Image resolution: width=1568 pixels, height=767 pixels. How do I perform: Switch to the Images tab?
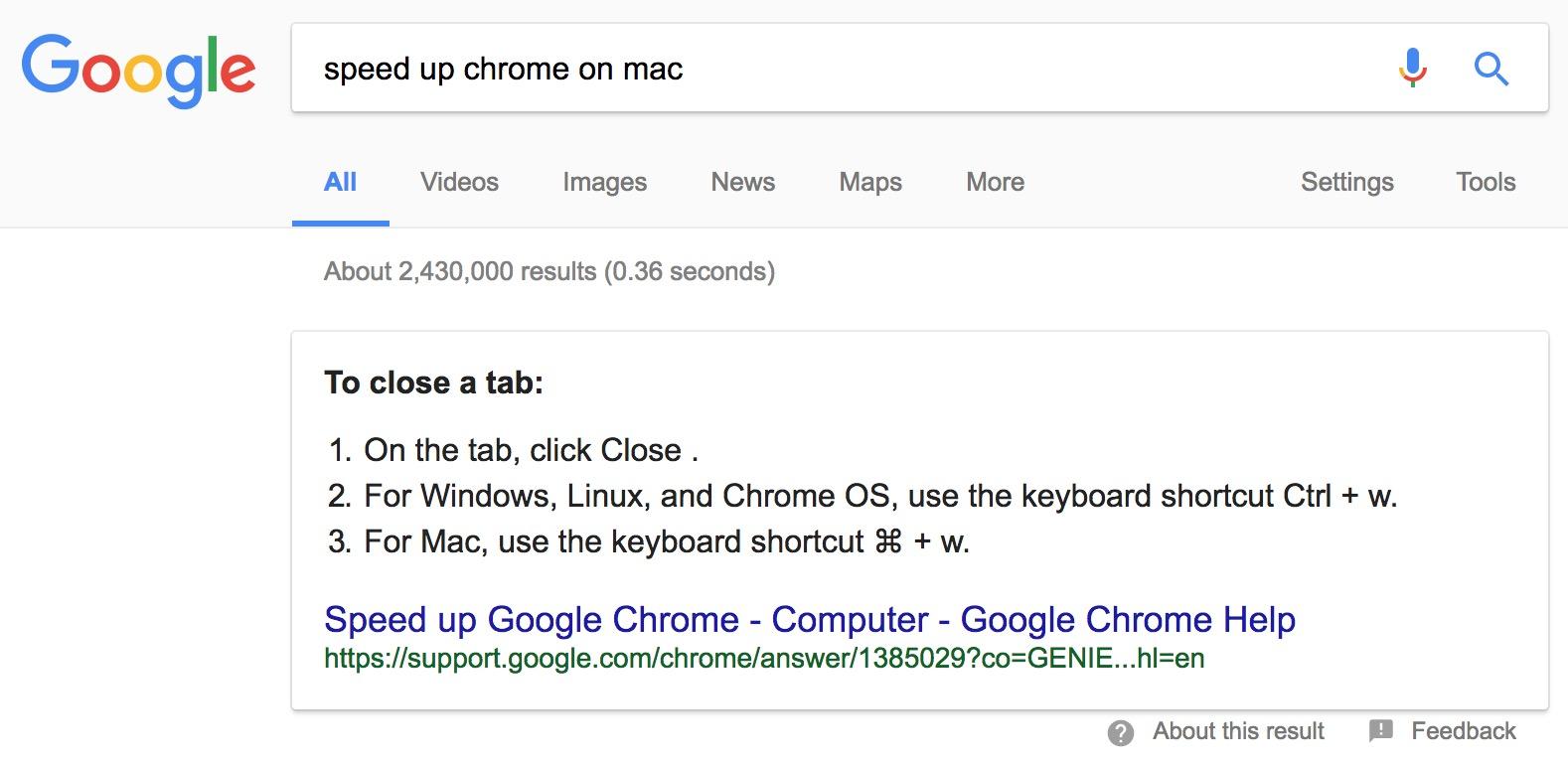click(x=604, y=182)
